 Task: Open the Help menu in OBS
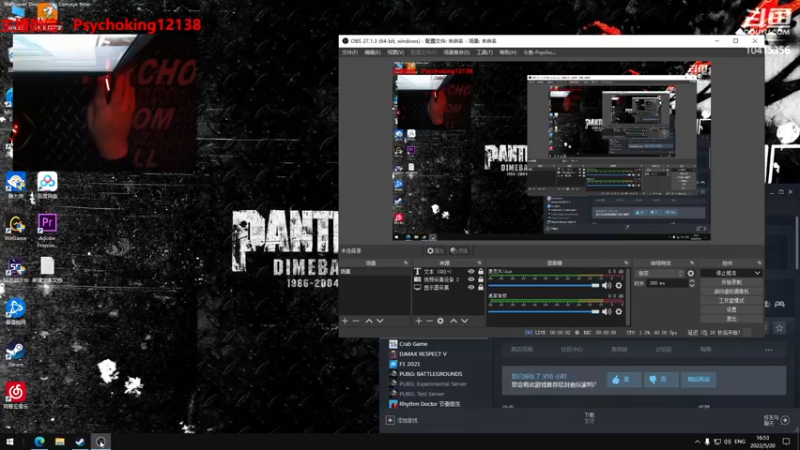[507, 53]
